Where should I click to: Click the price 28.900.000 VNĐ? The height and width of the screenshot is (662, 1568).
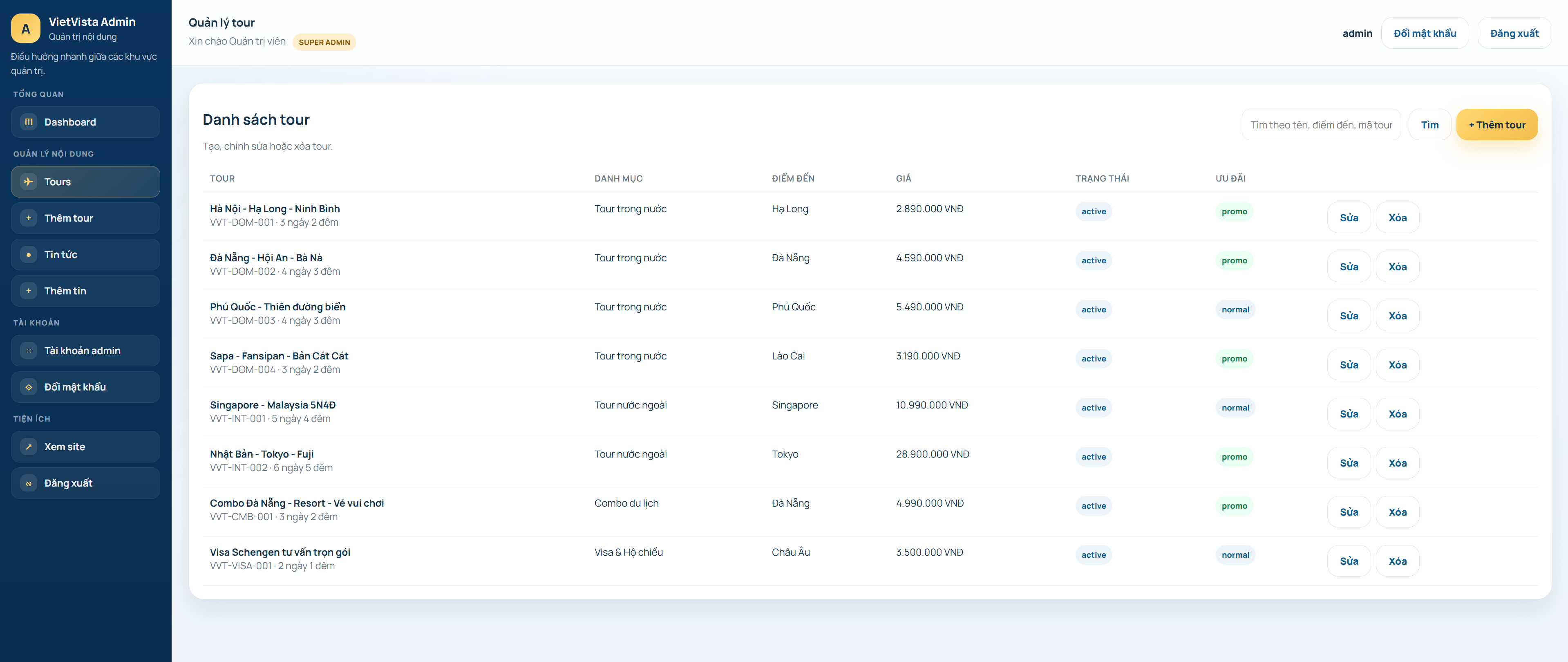(933, 454)
